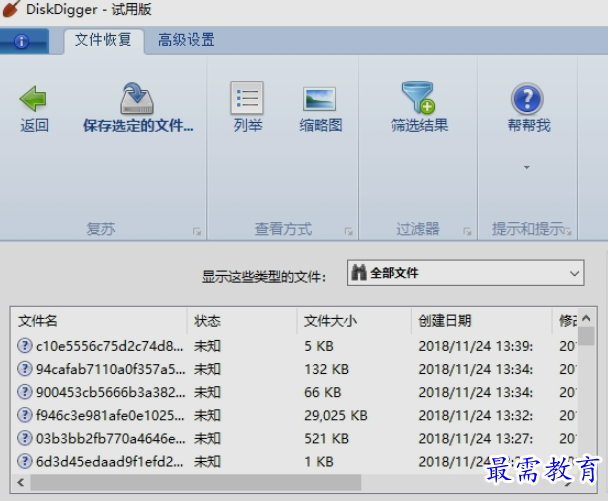Click the 筛选结果 label

[419, 126]
